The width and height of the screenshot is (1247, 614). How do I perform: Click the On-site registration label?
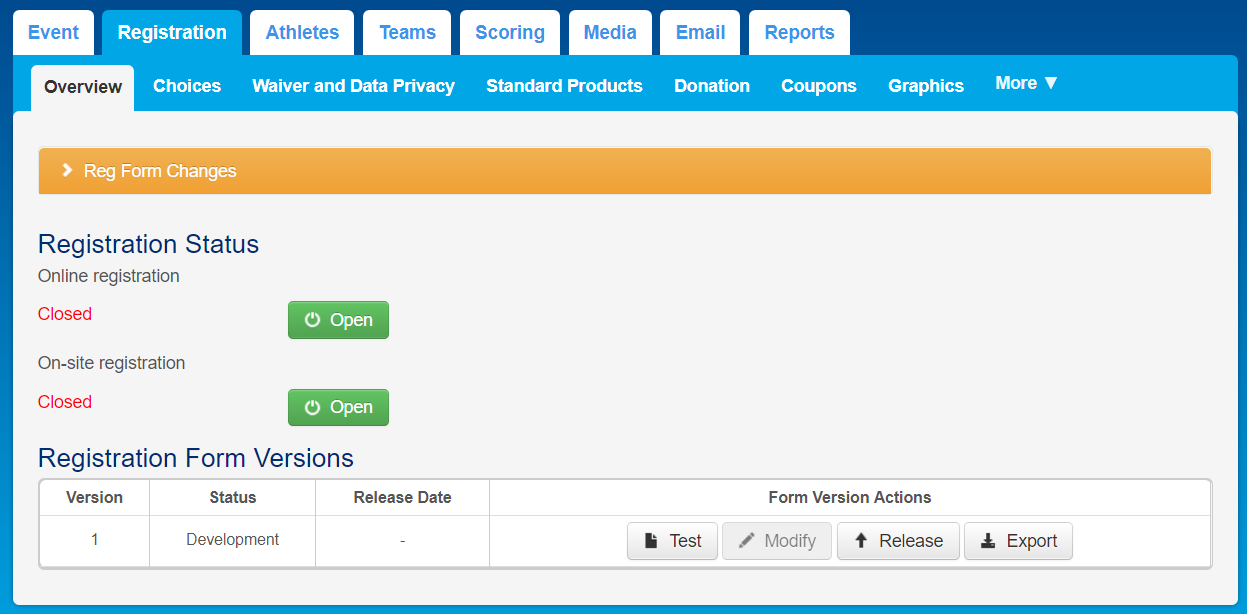[111, 363]
